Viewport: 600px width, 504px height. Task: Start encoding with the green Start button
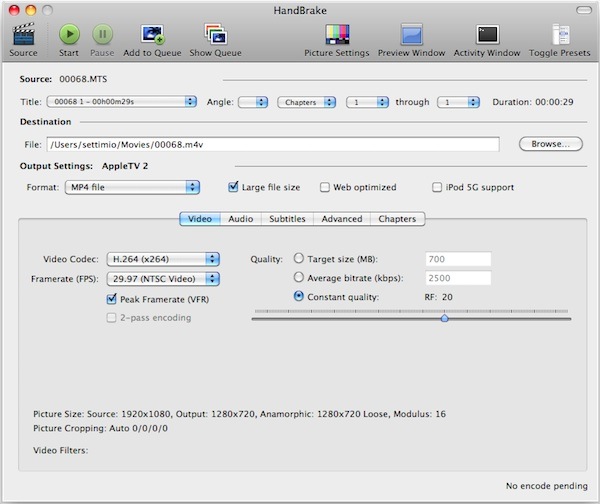coord(69,34)
